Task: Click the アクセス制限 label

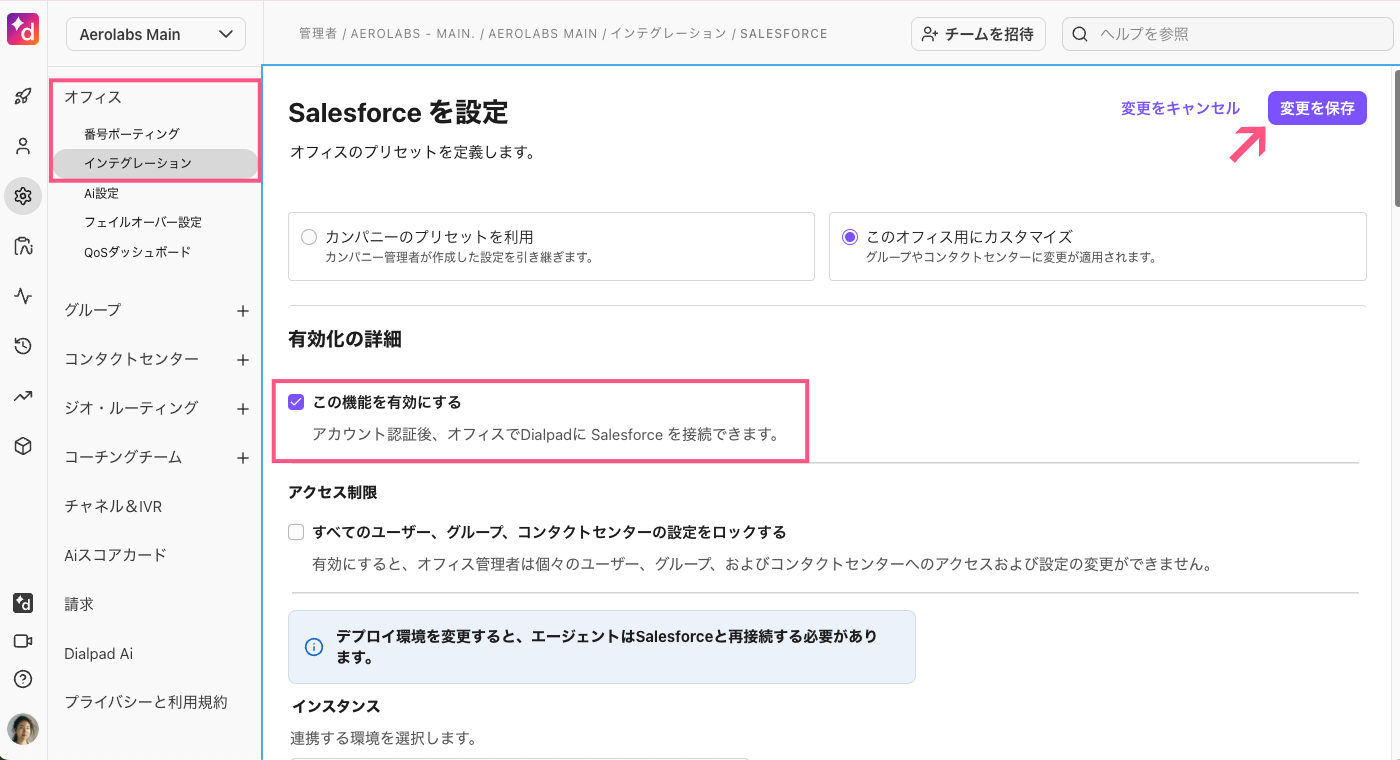Action: coord(333,492)
